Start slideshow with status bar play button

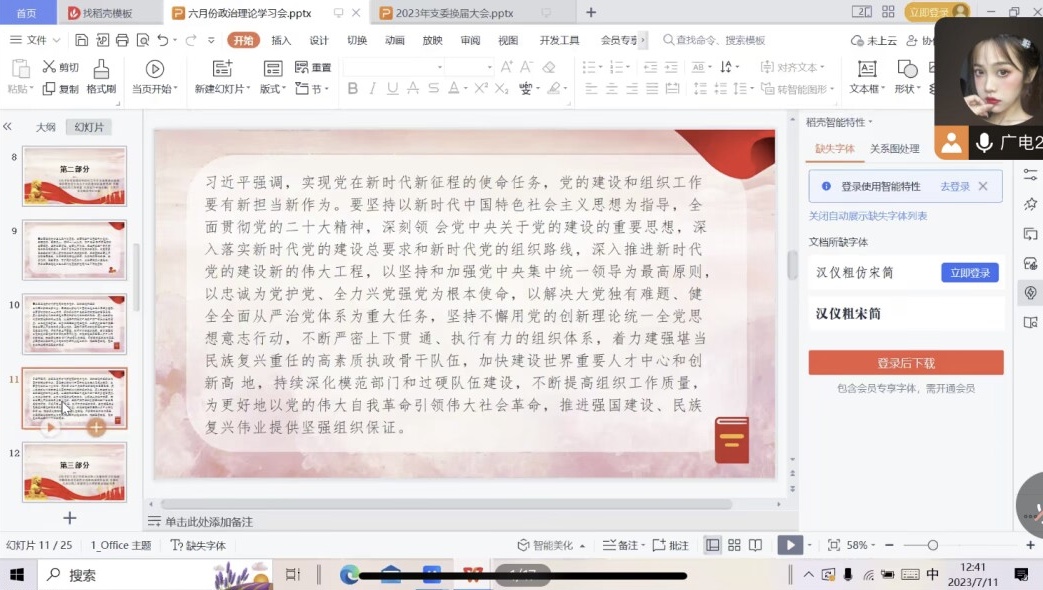790,545
